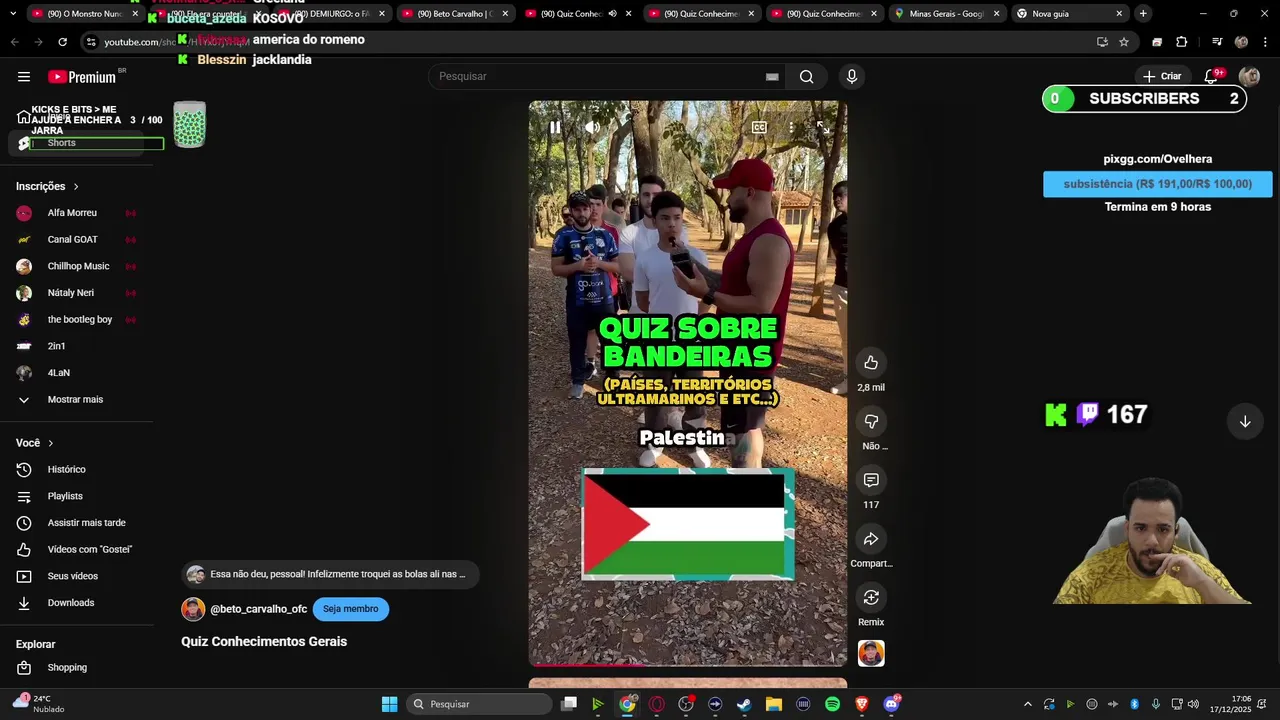Reload the page in the browser
Screen dimensions: 1280x720
click(62, 42)
